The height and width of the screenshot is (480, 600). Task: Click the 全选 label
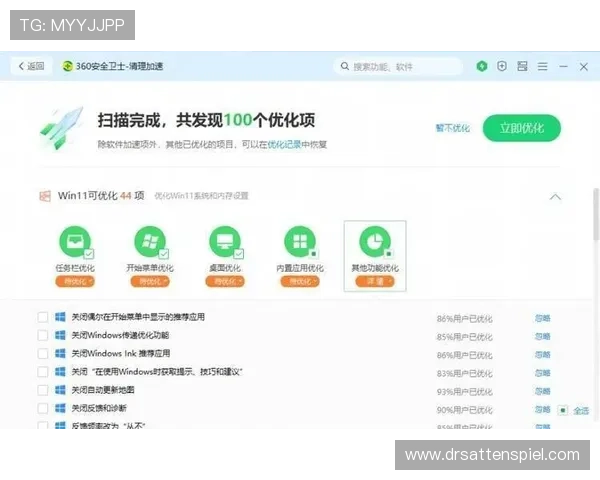(581, 411)
